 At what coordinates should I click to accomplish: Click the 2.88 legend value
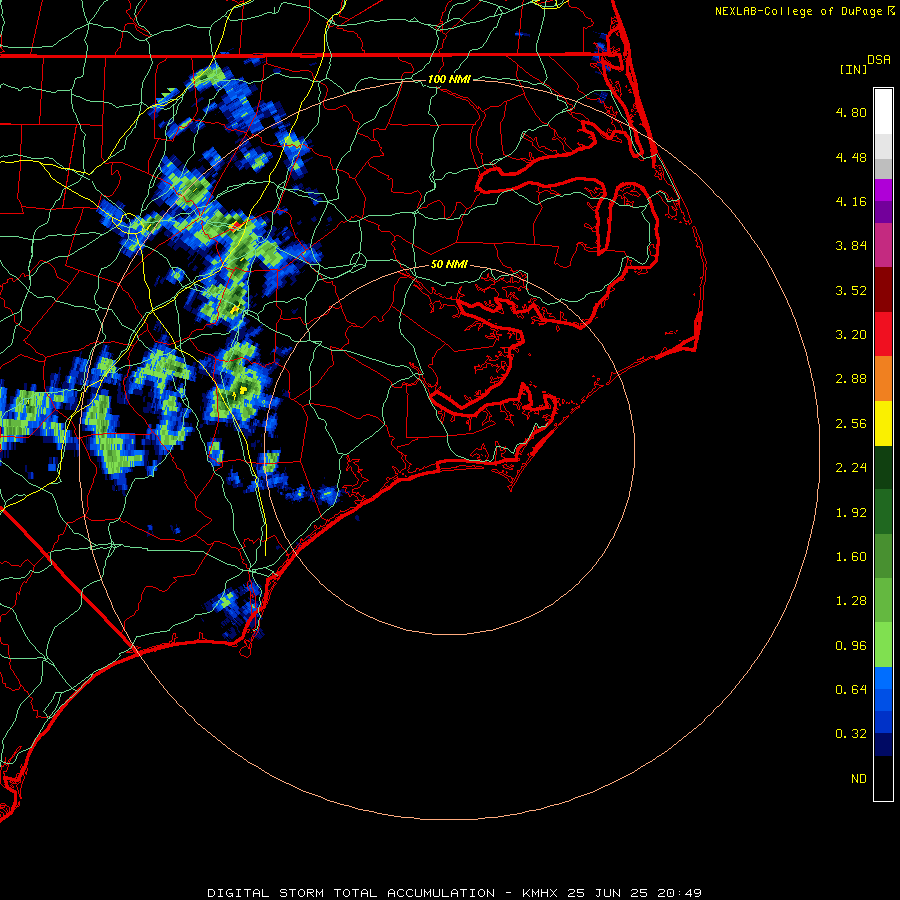point(851,379)
